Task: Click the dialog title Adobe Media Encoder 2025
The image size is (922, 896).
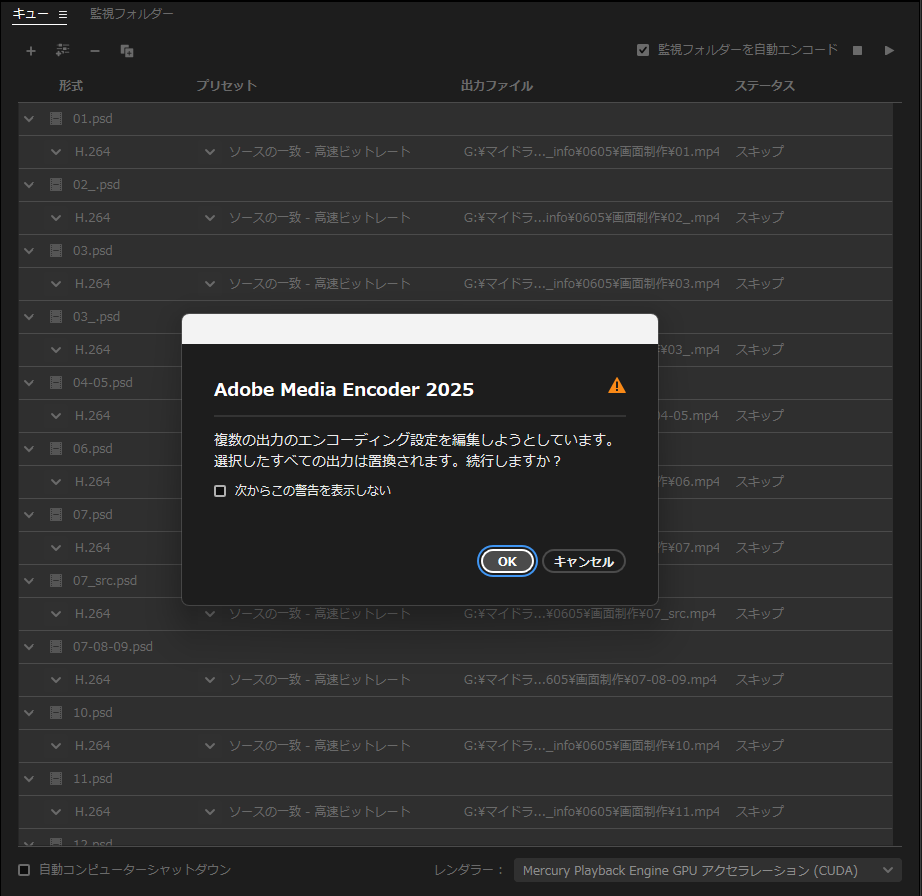Action: pos(343,389)
